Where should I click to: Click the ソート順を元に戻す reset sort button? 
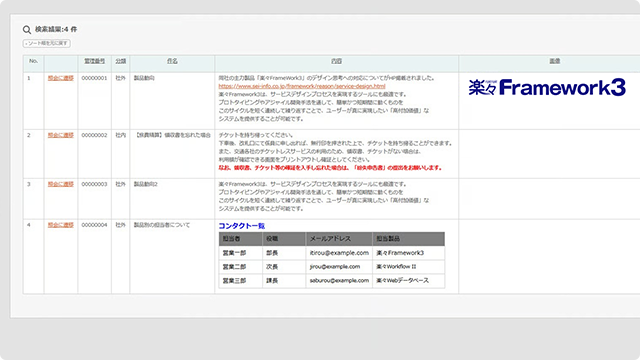click(47, 43)
